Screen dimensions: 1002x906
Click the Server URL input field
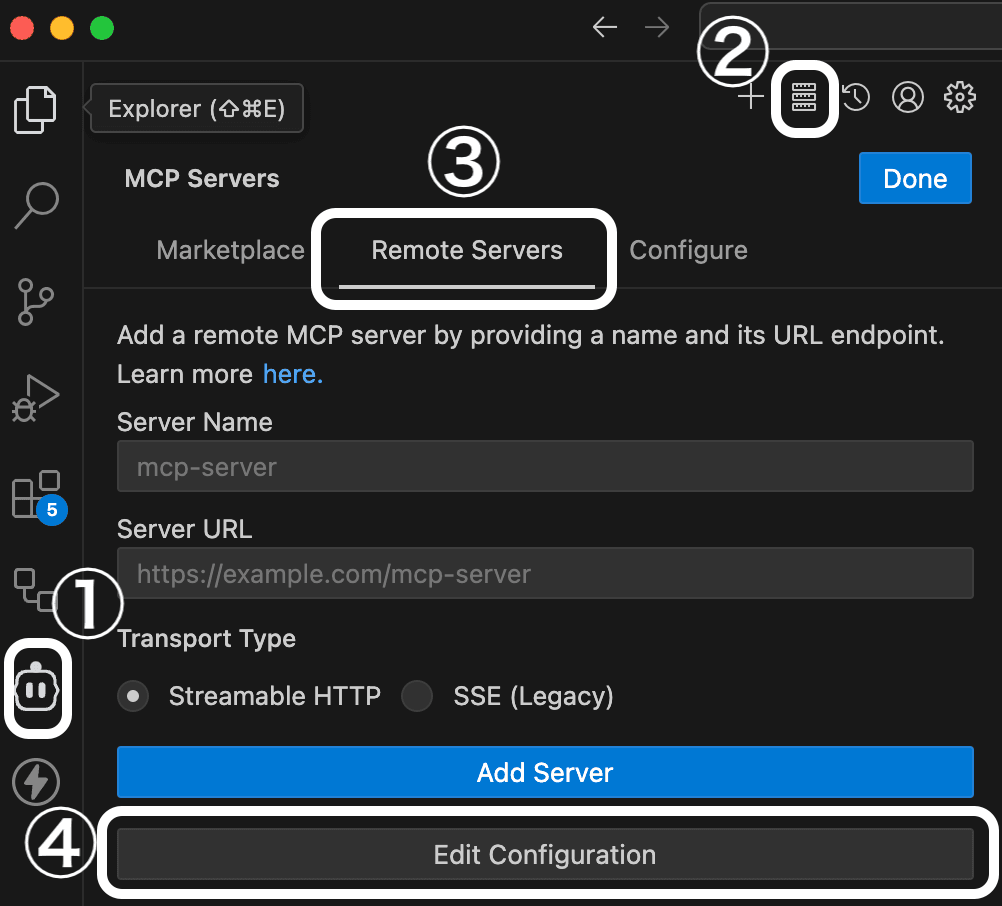tap(545, 574)
